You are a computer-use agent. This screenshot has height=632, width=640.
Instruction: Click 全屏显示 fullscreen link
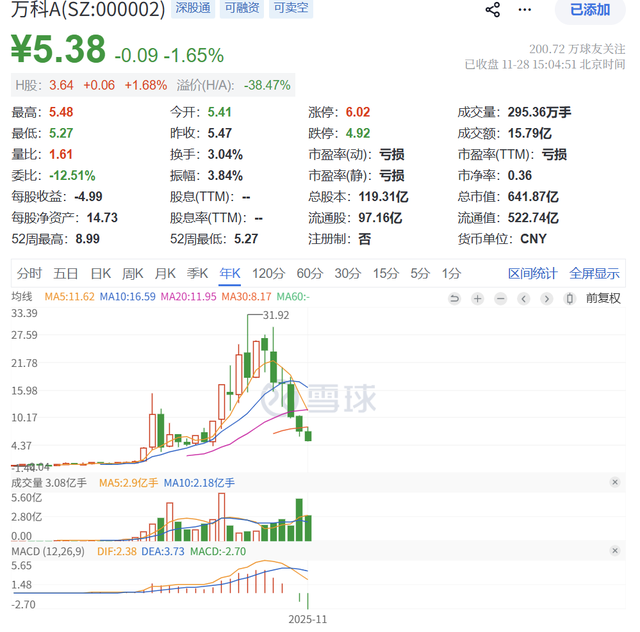click(x=594, y=273)
